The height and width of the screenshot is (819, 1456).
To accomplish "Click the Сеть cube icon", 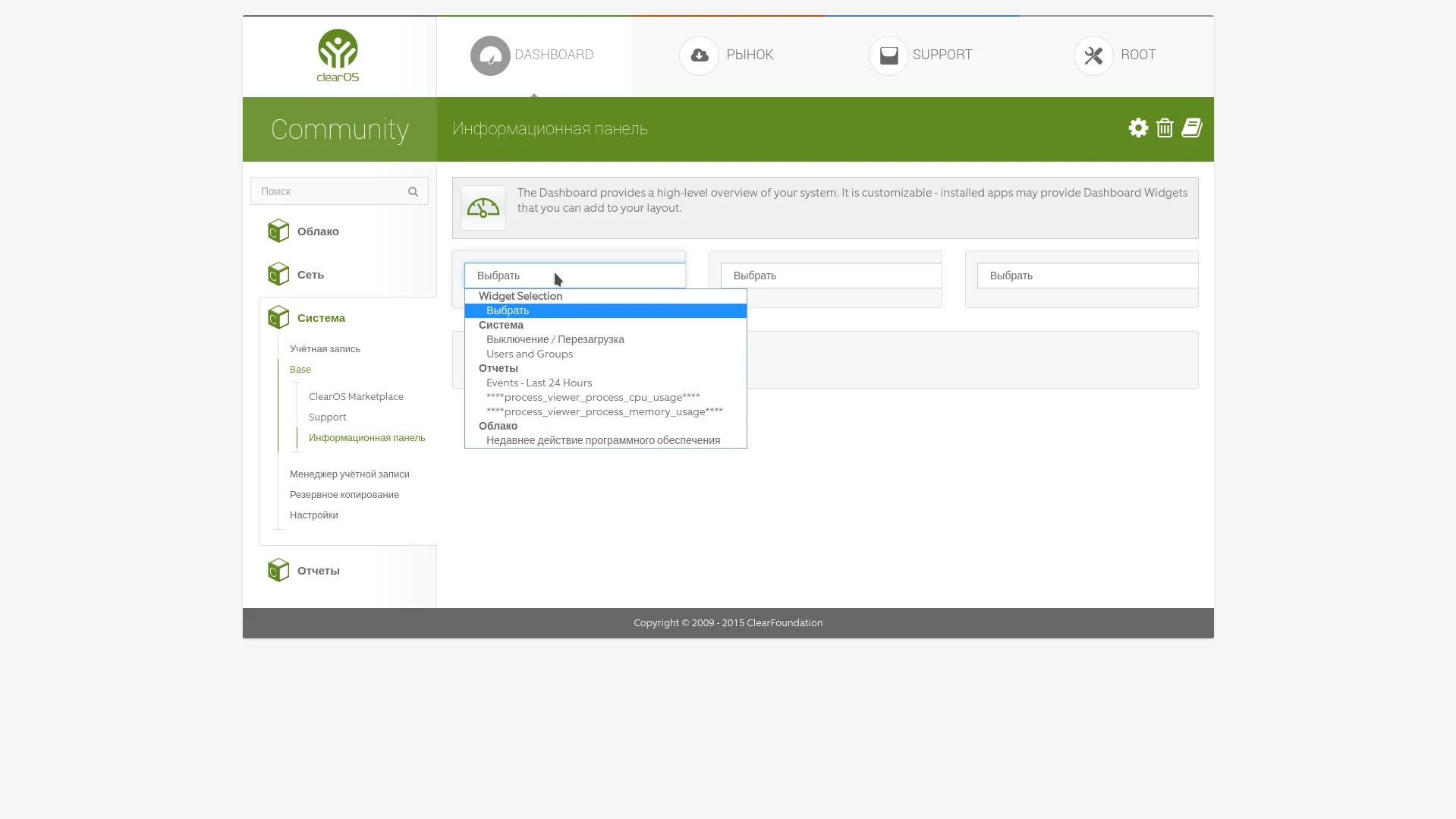I will click(278, 274).
